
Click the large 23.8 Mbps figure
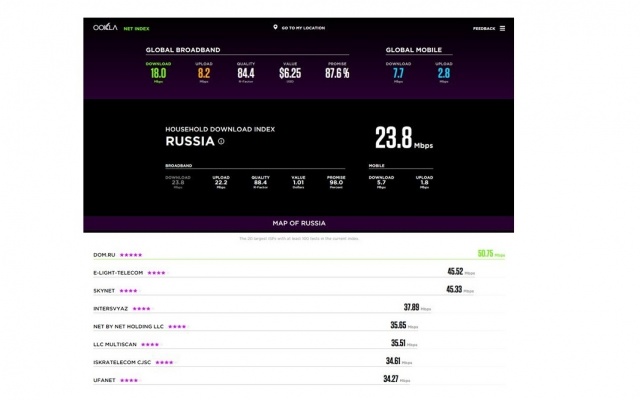404,138
